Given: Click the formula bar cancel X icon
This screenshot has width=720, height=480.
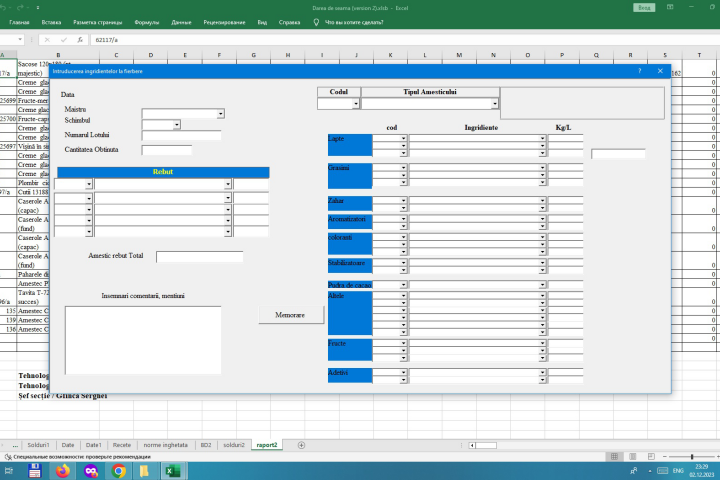Looking at the screenshot, I should (x=47, y=40).
